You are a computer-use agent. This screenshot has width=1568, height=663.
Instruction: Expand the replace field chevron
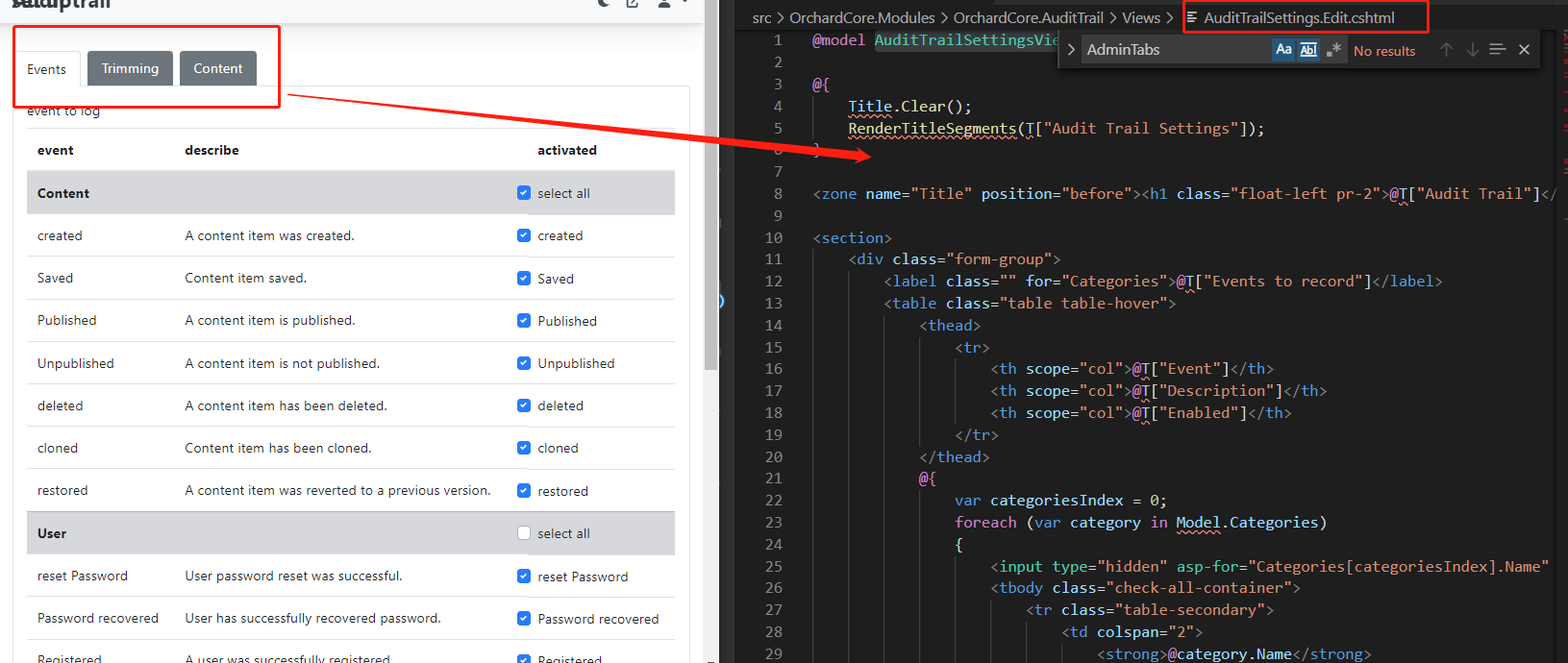(1070, 50)
